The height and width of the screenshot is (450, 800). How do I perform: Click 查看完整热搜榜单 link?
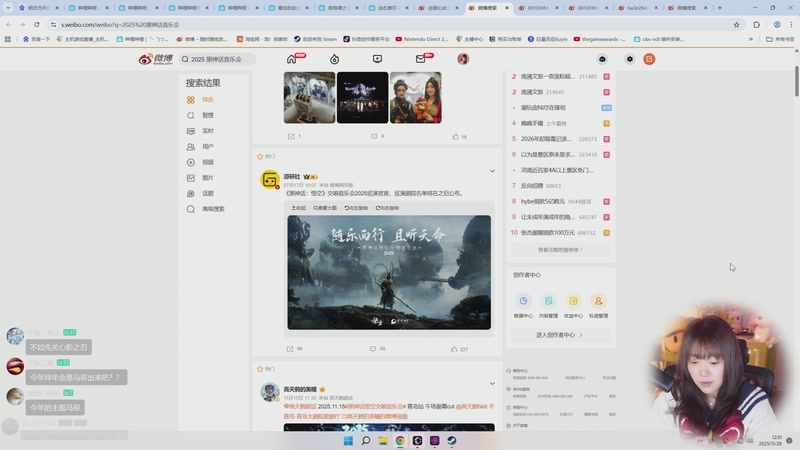(560, 250)
